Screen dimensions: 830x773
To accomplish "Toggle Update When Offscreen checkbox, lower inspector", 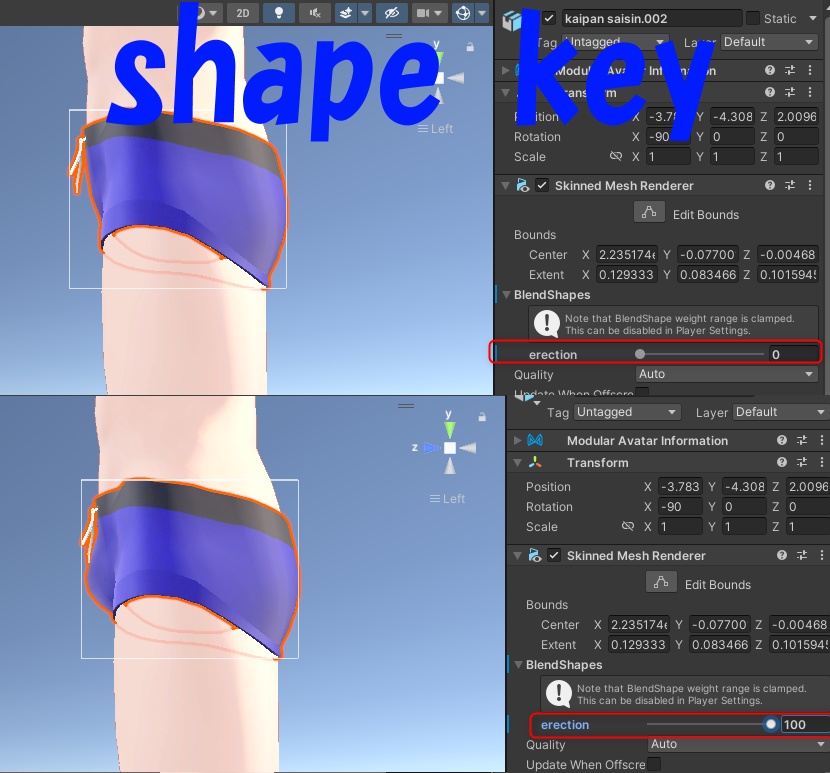I will pyautogui.click(x=655, y=764).
